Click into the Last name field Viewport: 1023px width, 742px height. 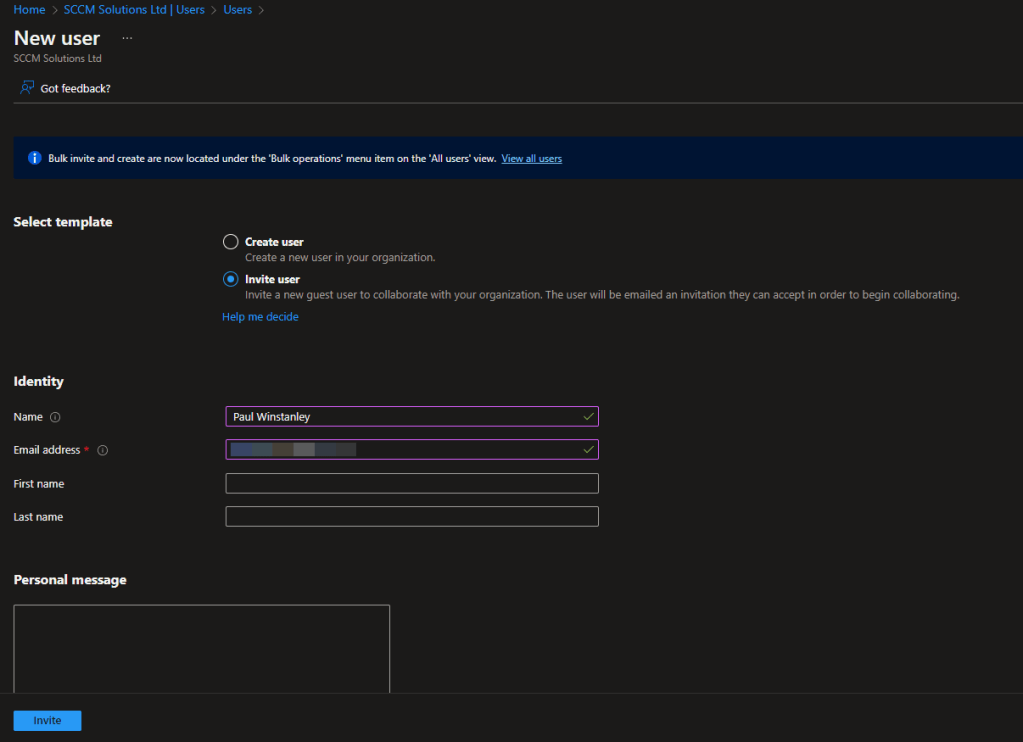tap(412, 517)
